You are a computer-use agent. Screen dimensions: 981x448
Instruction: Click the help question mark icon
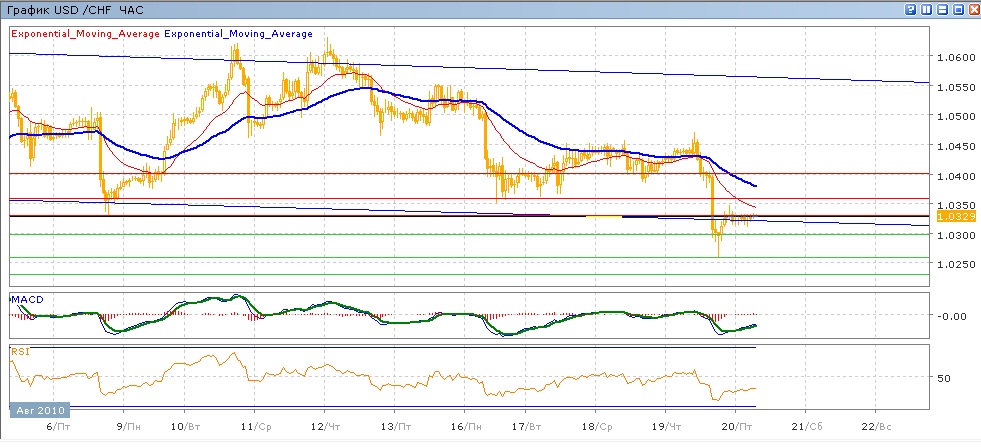911,9
